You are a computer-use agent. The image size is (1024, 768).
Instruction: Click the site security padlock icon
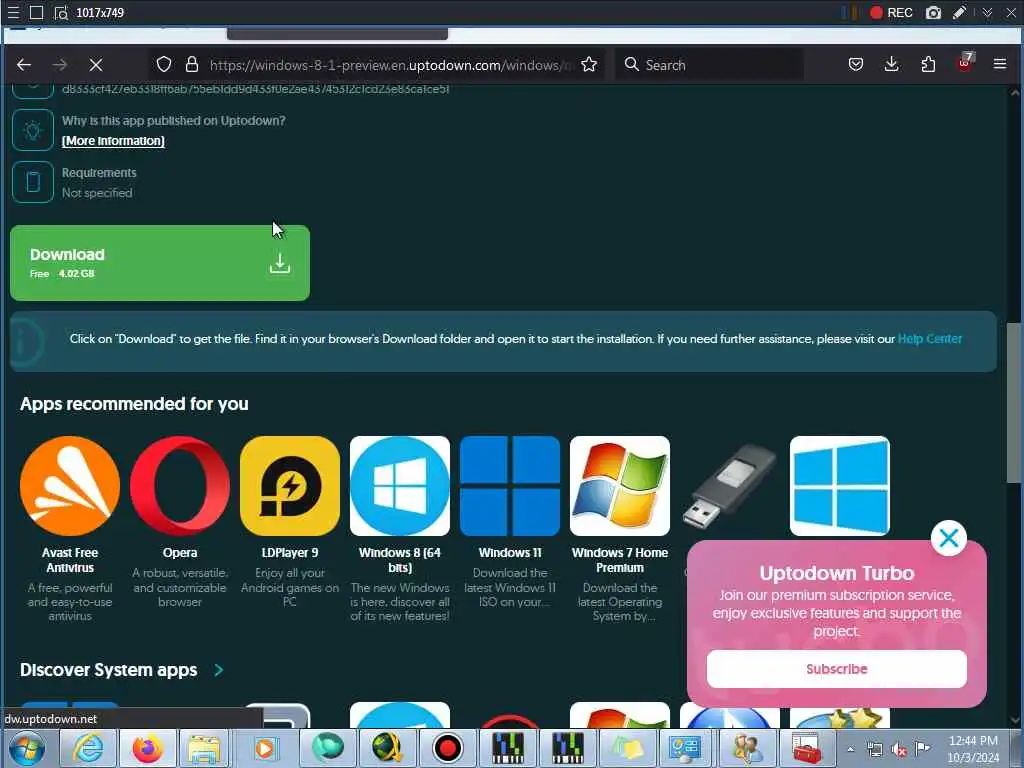[191, 64]
